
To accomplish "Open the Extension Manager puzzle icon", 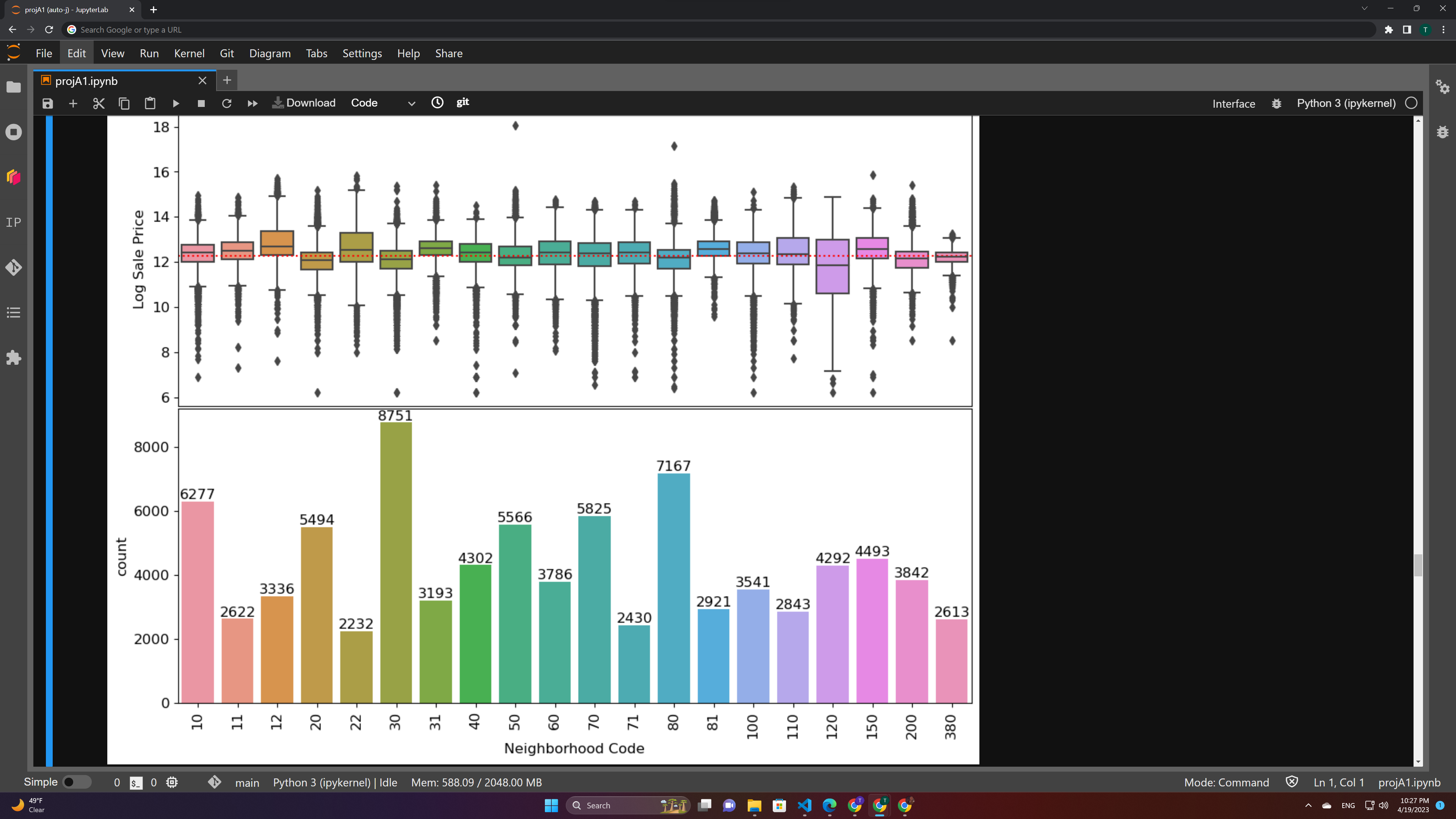I will (14, 358).
